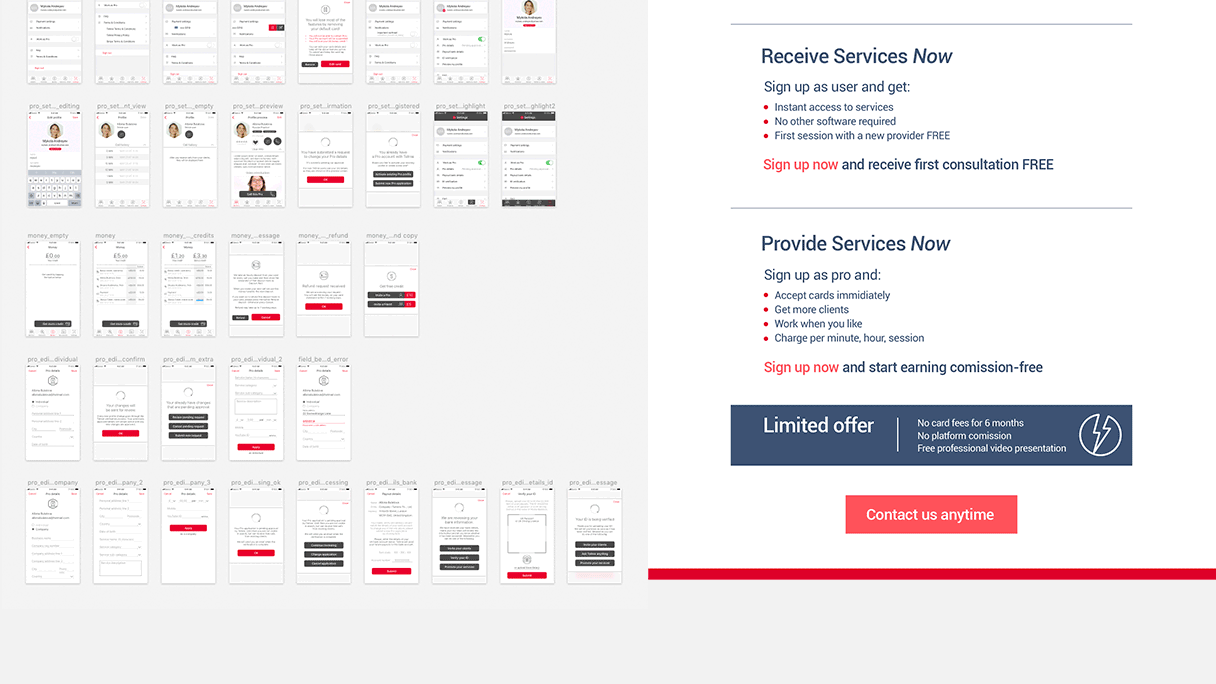Screen dimensions: 1216x684
Task: Click the Service description field in pro_edi...vidual_2
Action: (x=256, y=405)
